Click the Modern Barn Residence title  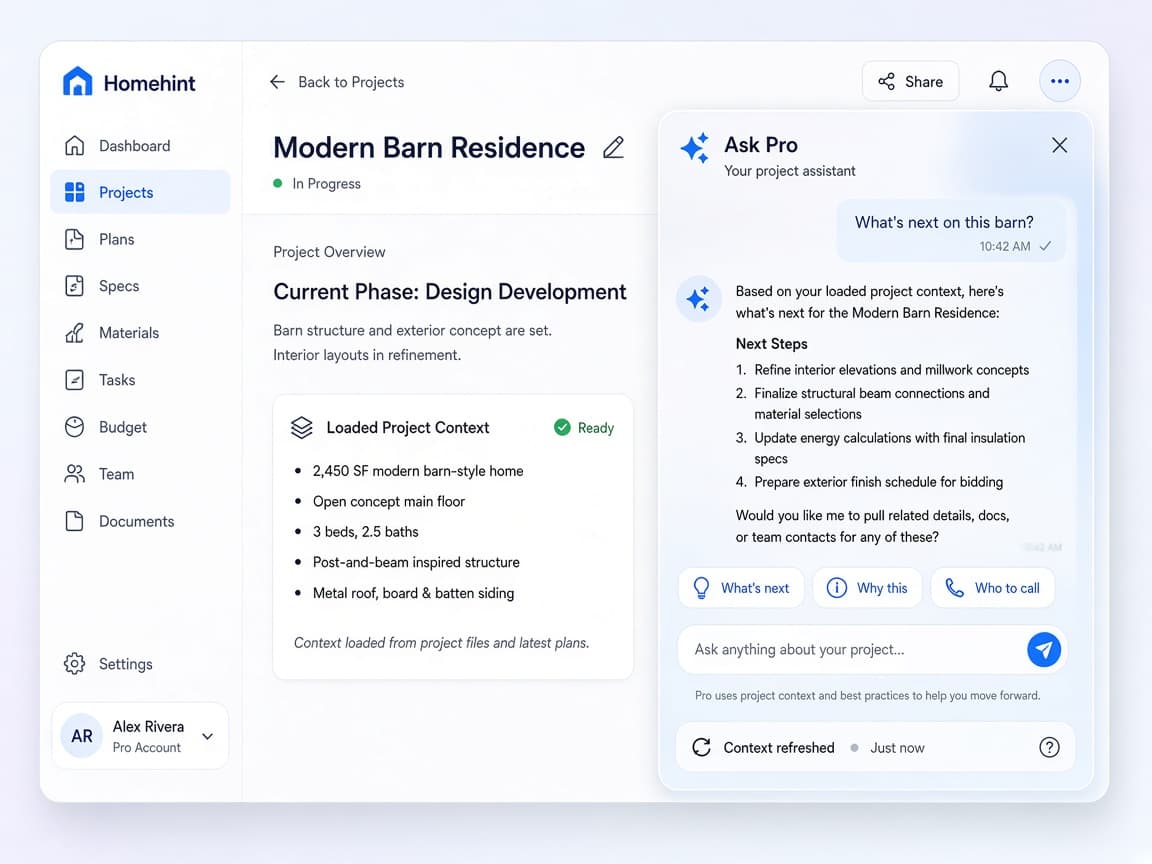(429, 148)
